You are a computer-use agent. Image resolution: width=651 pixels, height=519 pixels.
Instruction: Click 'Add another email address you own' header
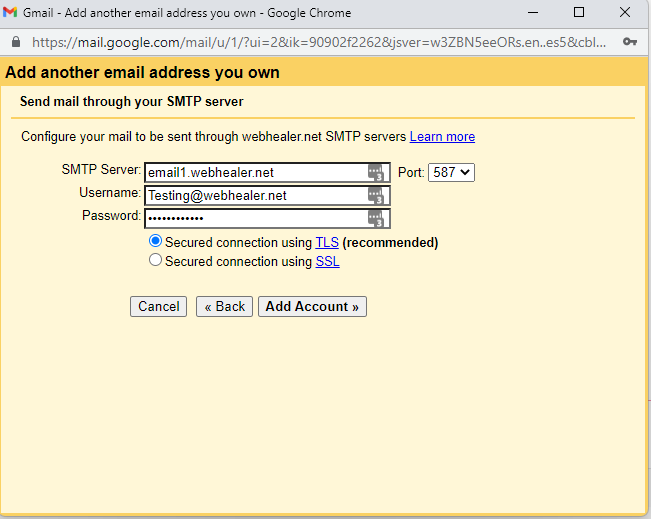coord(142,73)
